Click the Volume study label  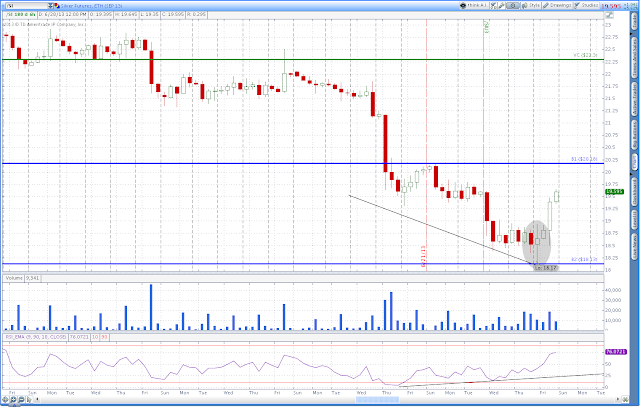pyautogui.click(x=14, y=278)
